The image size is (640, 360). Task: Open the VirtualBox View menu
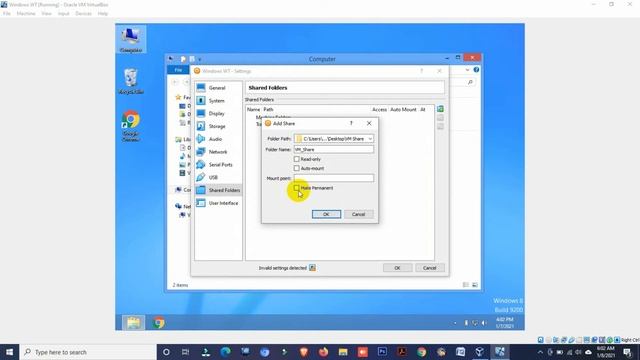coord(47,13)
